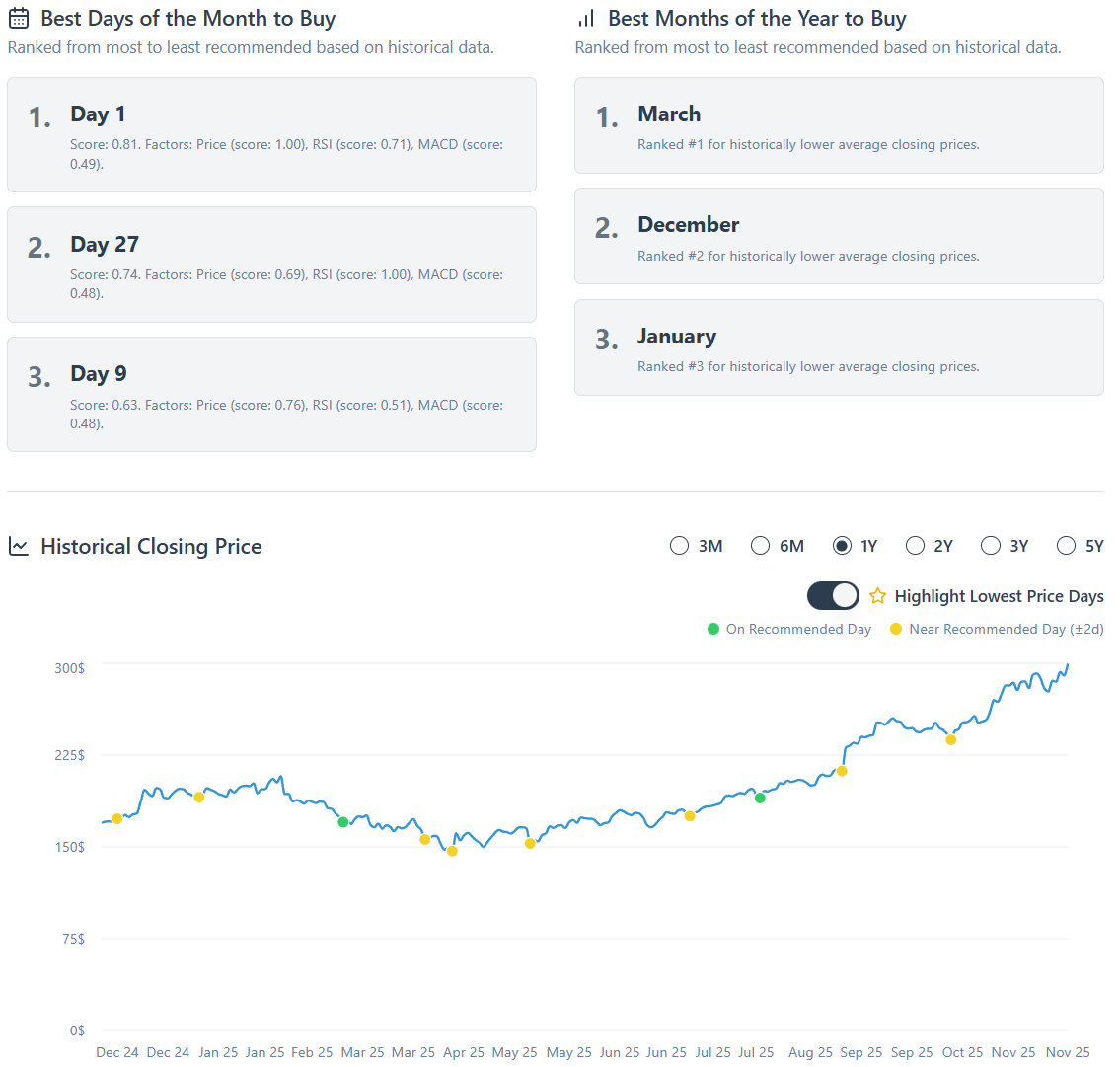Toggle off Highlight Lowest Price Days switch
The height and width of the screenshot is (1067, 1120).
pyautogui.click(x=833, y=596)
